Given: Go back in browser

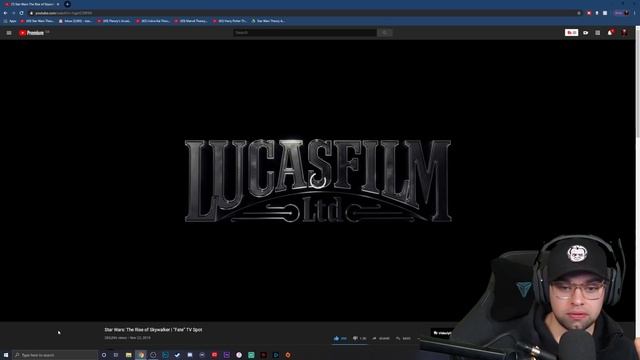Looking at the screenshot, I should tap(5, 13).
